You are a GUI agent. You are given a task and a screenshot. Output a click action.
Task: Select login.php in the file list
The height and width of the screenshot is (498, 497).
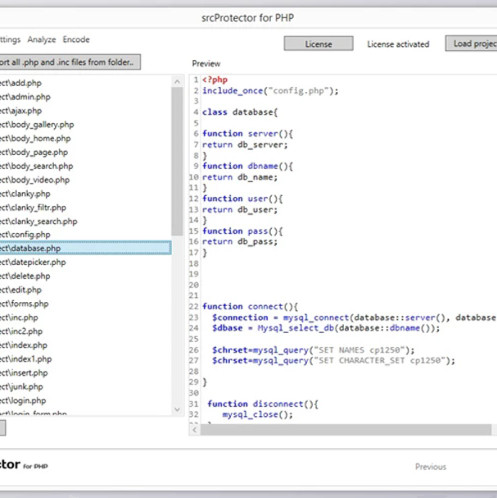coord(86,401)
